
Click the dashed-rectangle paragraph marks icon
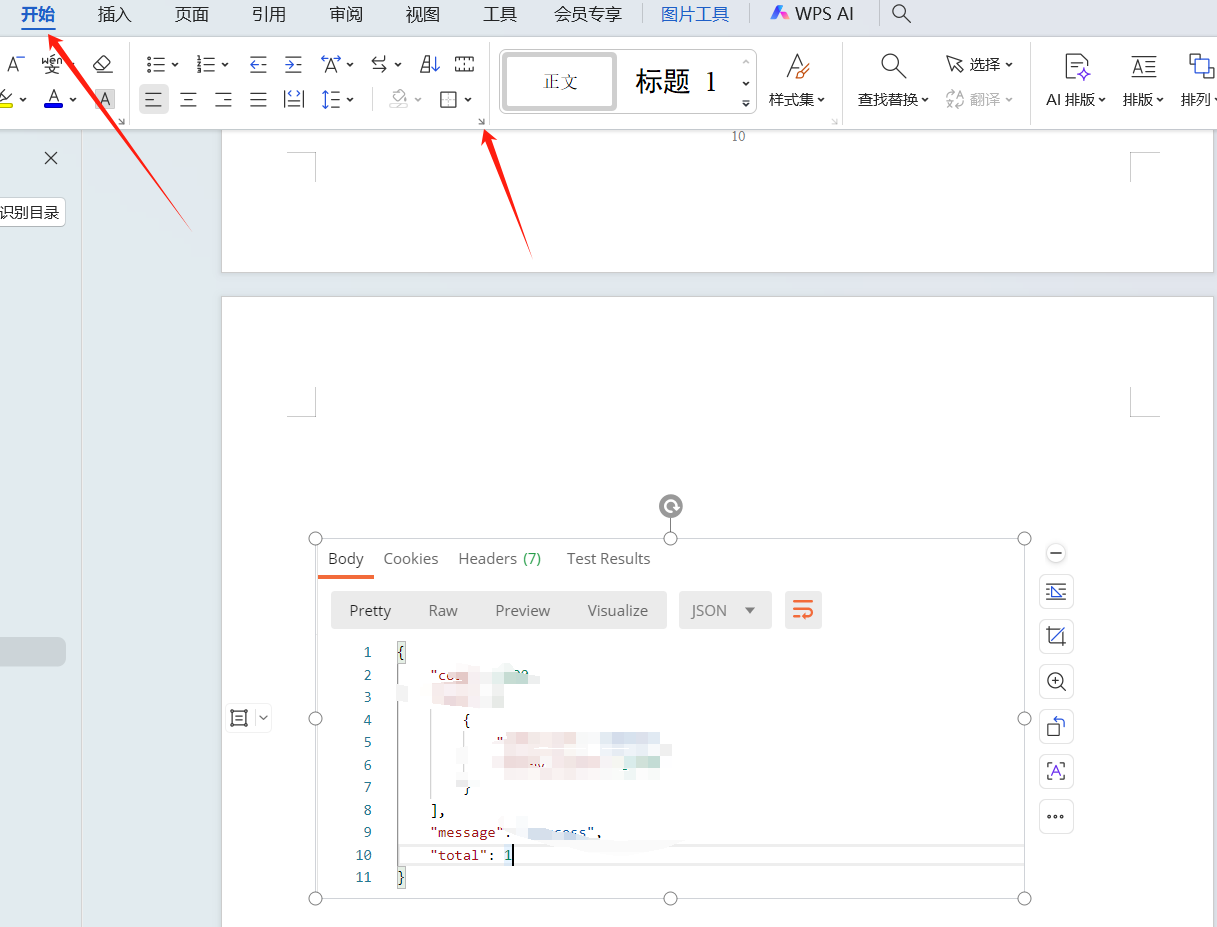[x=464, y=65]
